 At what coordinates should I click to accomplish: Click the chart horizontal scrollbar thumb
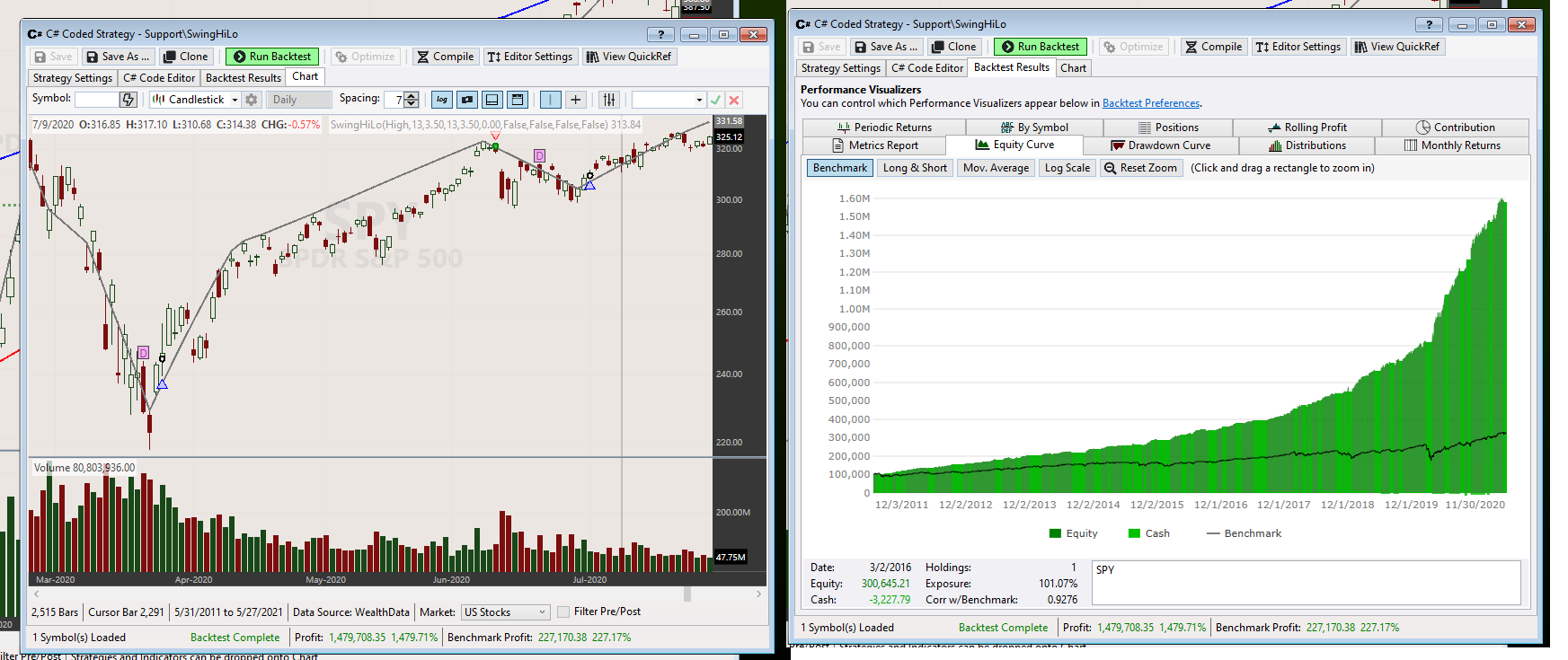click(687, 594)
